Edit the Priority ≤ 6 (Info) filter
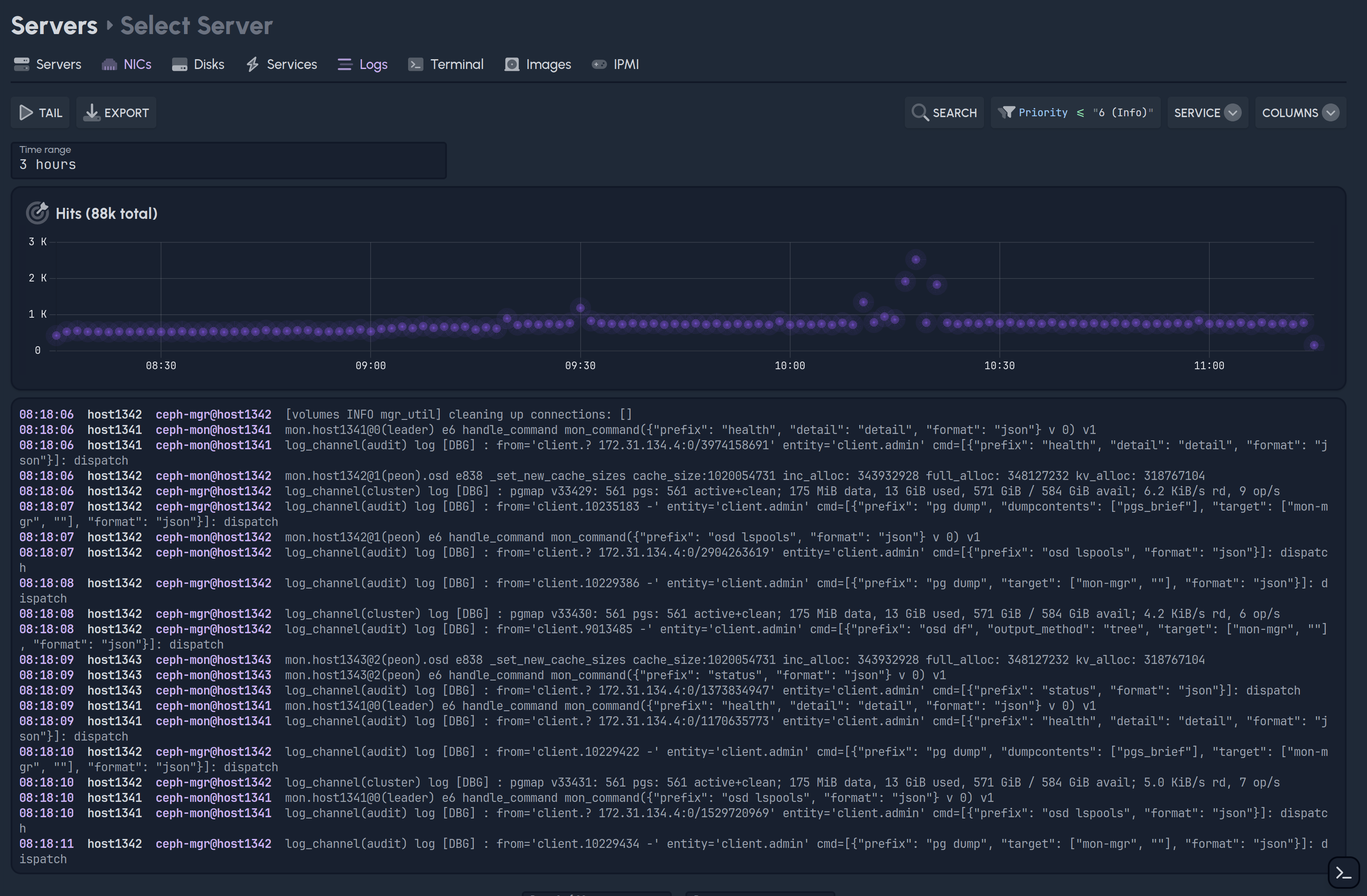 pos(1076,112)
